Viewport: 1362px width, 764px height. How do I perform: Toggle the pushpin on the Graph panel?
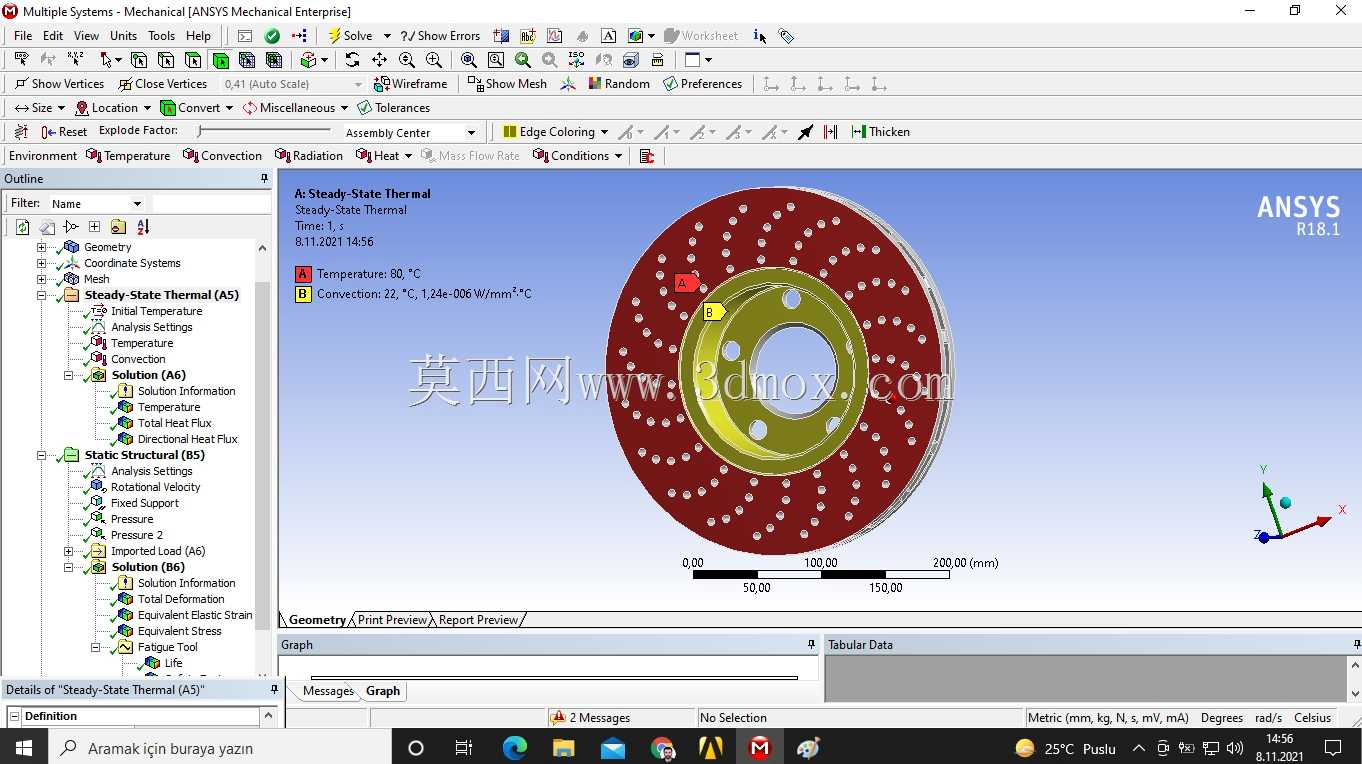811,645
